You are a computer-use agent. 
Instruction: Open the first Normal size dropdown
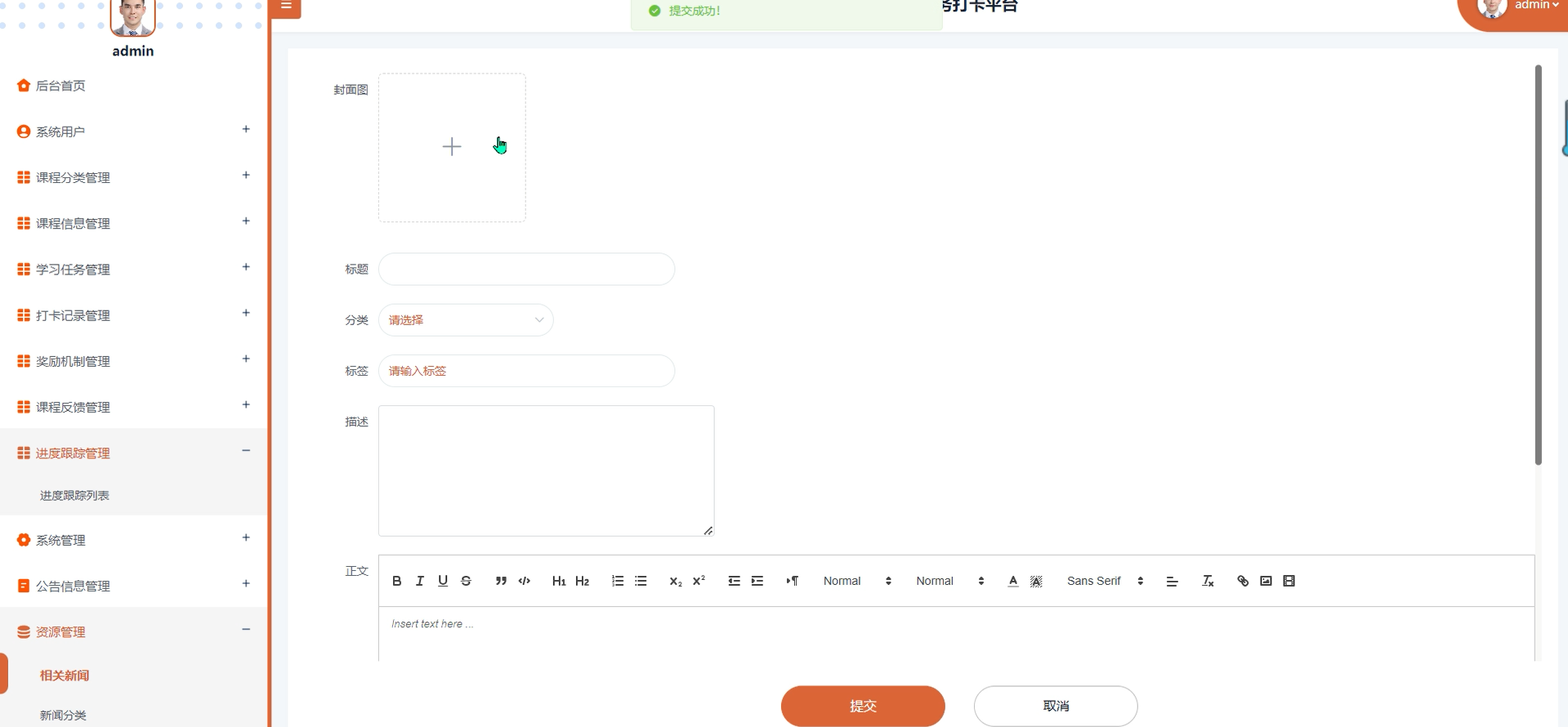(857, 581)
